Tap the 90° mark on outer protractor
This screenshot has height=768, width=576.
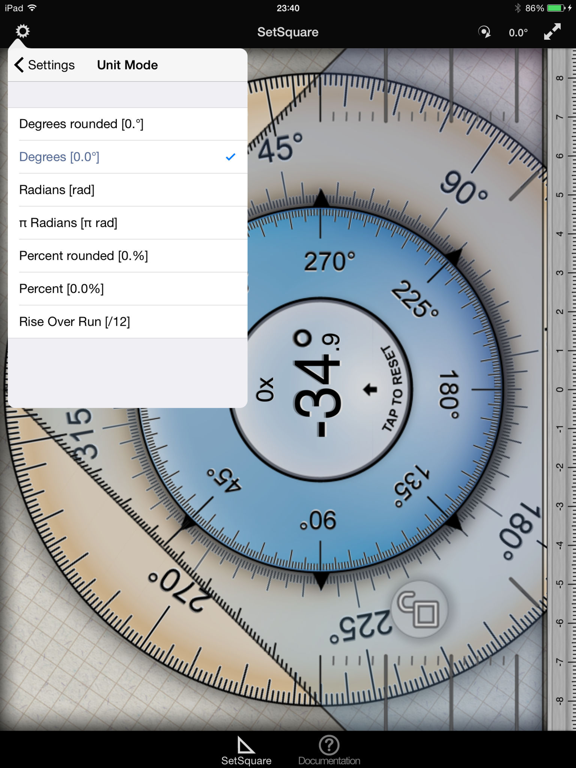pyautogui.click(x=463, y=188)
